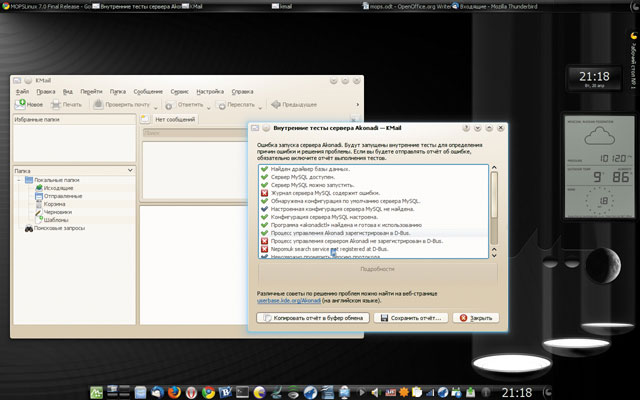Open the Файл menu in KMail
This screenshot has width=640, height=400.
click(x=22, y=91)
